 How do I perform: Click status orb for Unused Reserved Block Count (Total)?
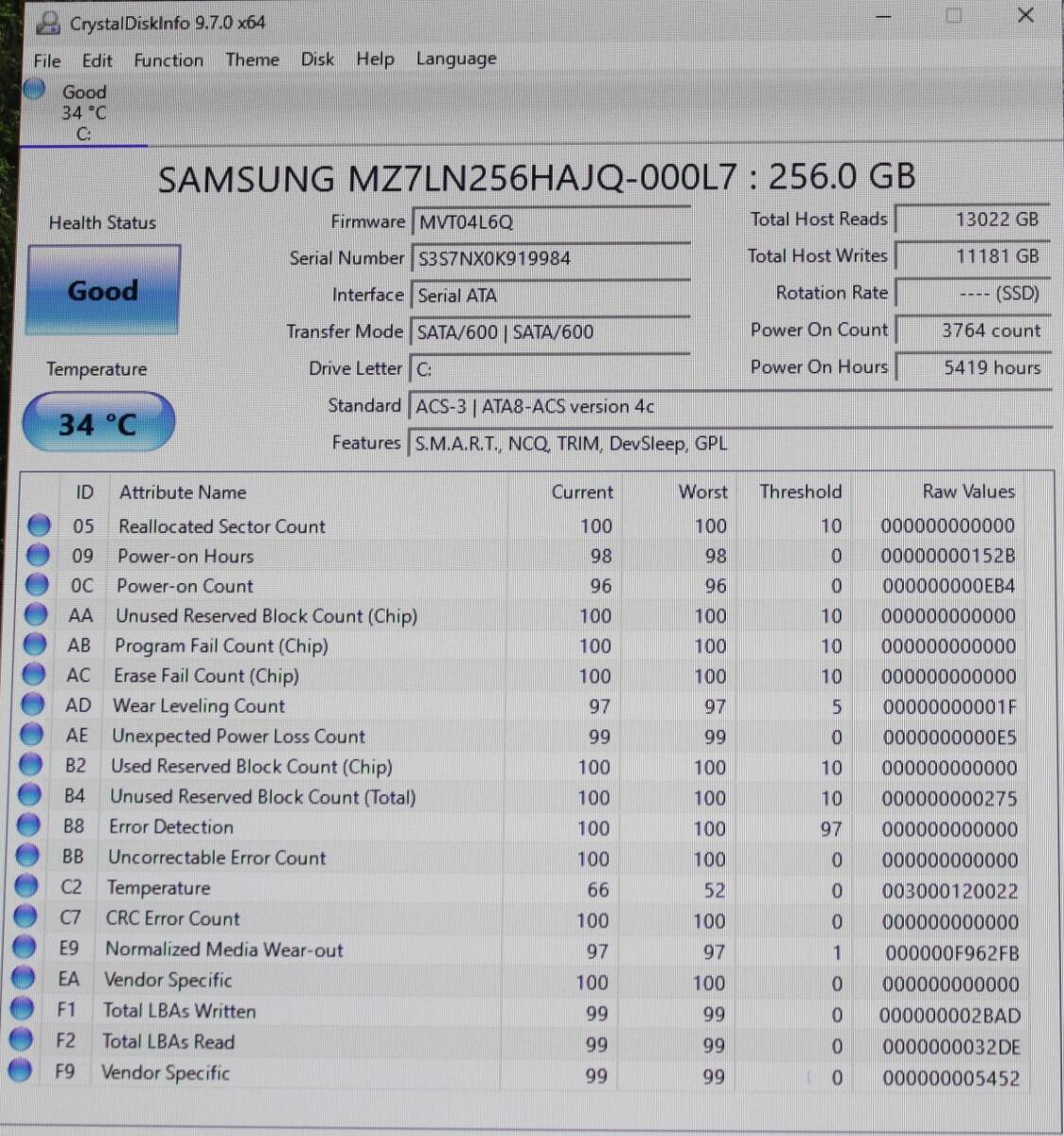pos(30,794)
